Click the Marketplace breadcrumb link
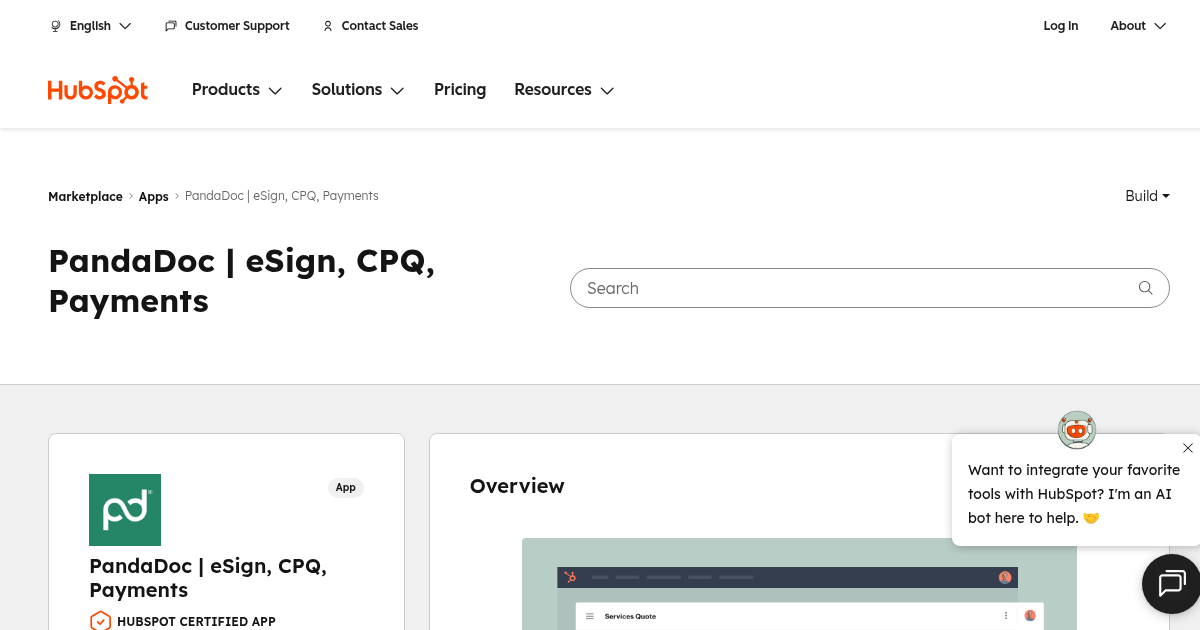The width and height of the screenshot is (1200, 630). pos(85,197)
